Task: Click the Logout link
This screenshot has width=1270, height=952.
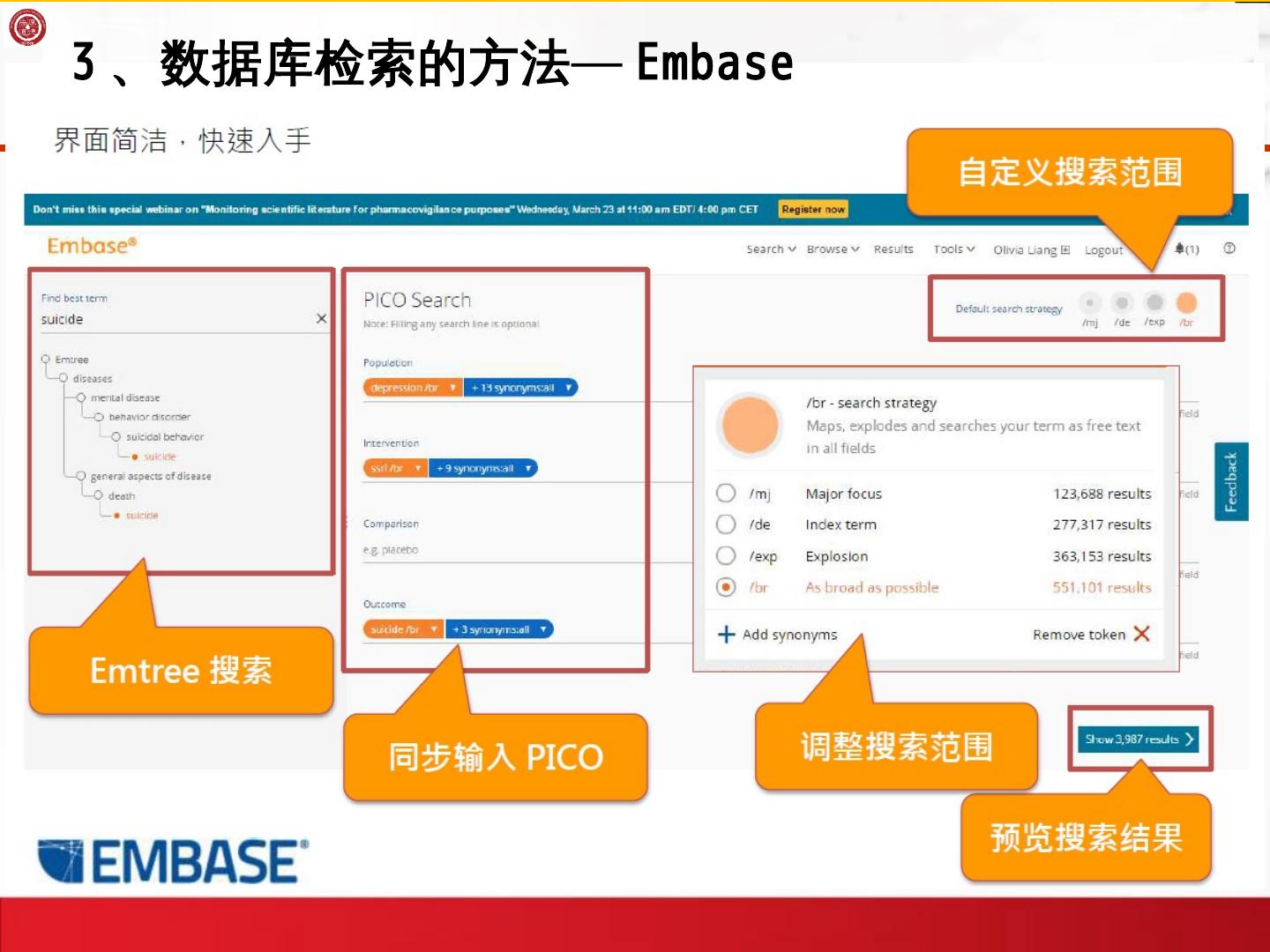Action: coord(1103,249)
